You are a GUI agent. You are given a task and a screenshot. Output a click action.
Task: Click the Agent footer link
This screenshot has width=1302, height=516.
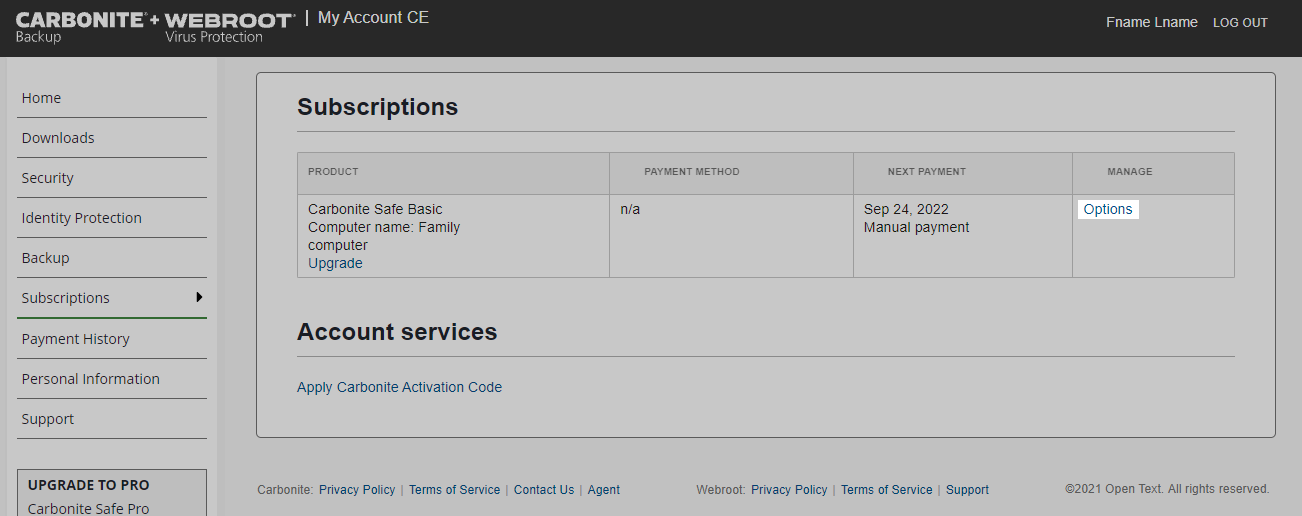(603, 490)
